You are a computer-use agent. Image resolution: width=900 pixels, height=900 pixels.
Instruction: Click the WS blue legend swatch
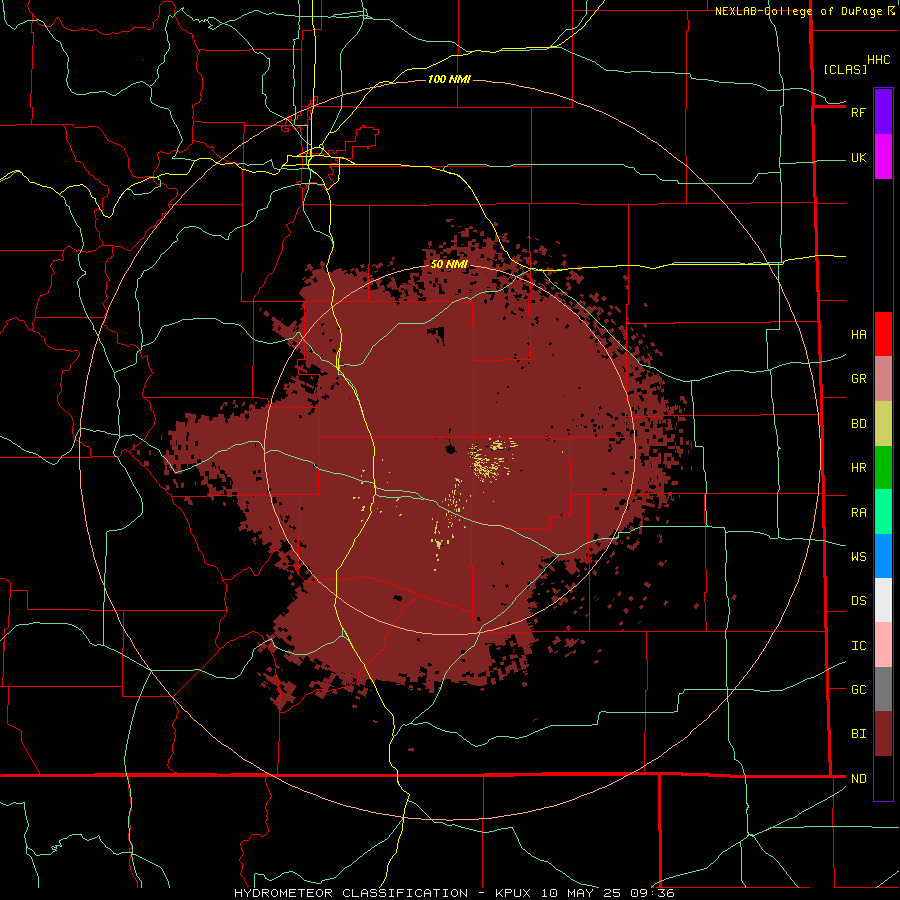883,556
